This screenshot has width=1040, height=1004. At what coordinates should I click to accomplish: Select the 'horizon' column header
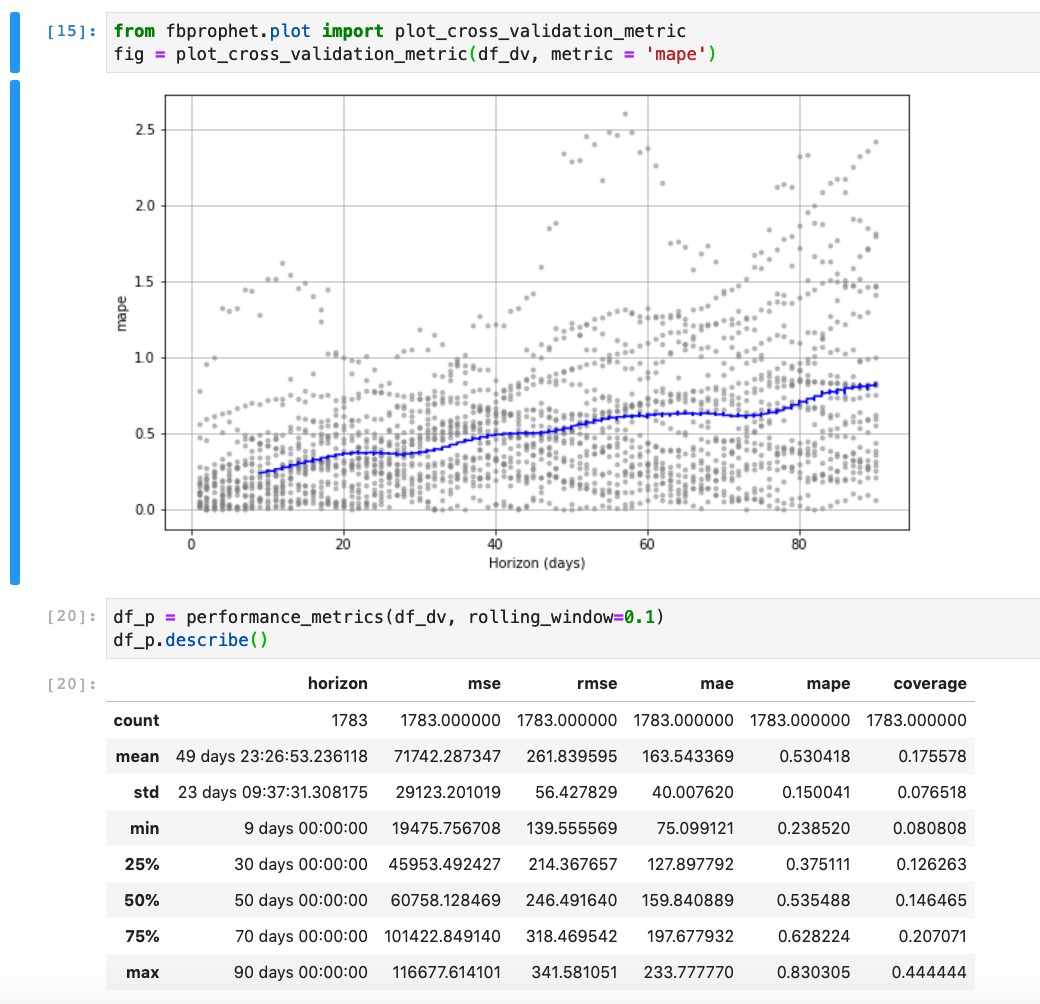click(x=340, y=683)
